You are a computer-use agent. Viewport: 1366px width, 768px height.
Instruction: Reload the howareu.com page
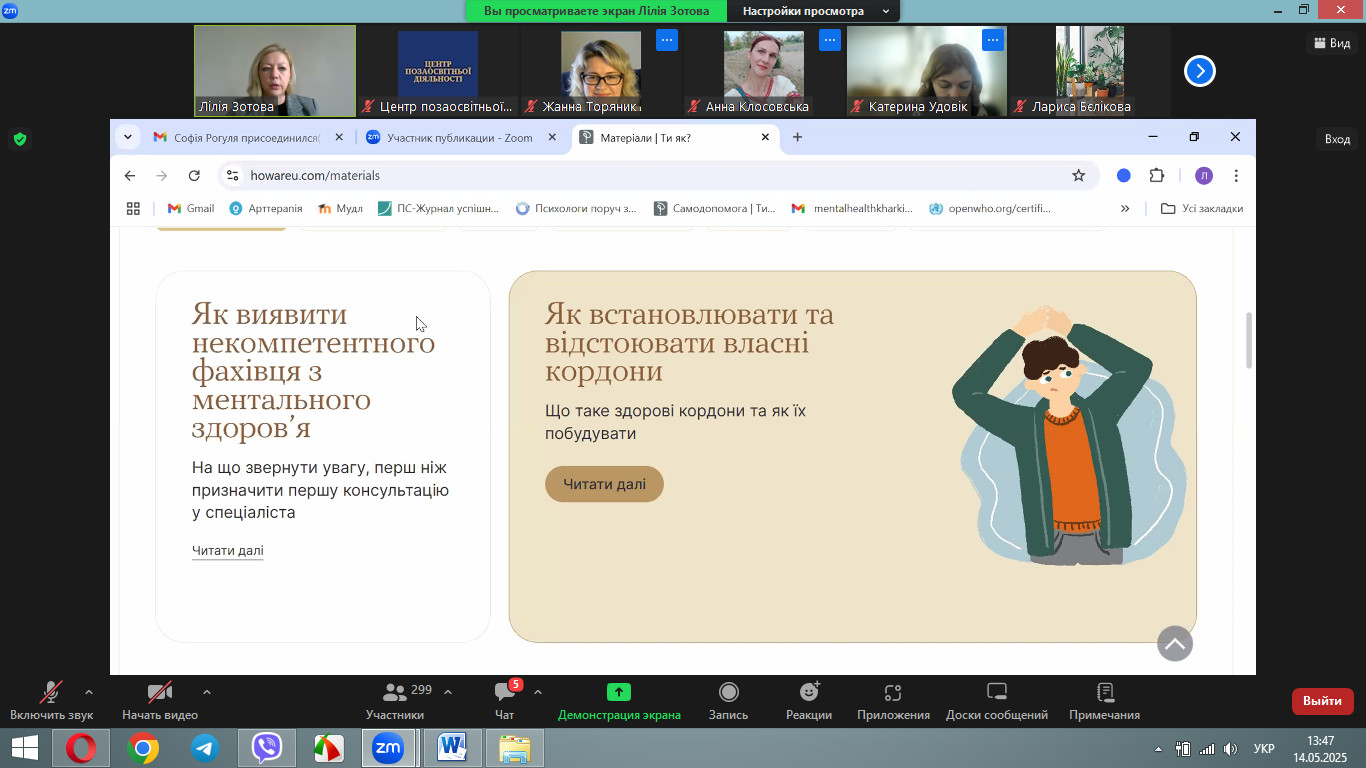point(194,175)
